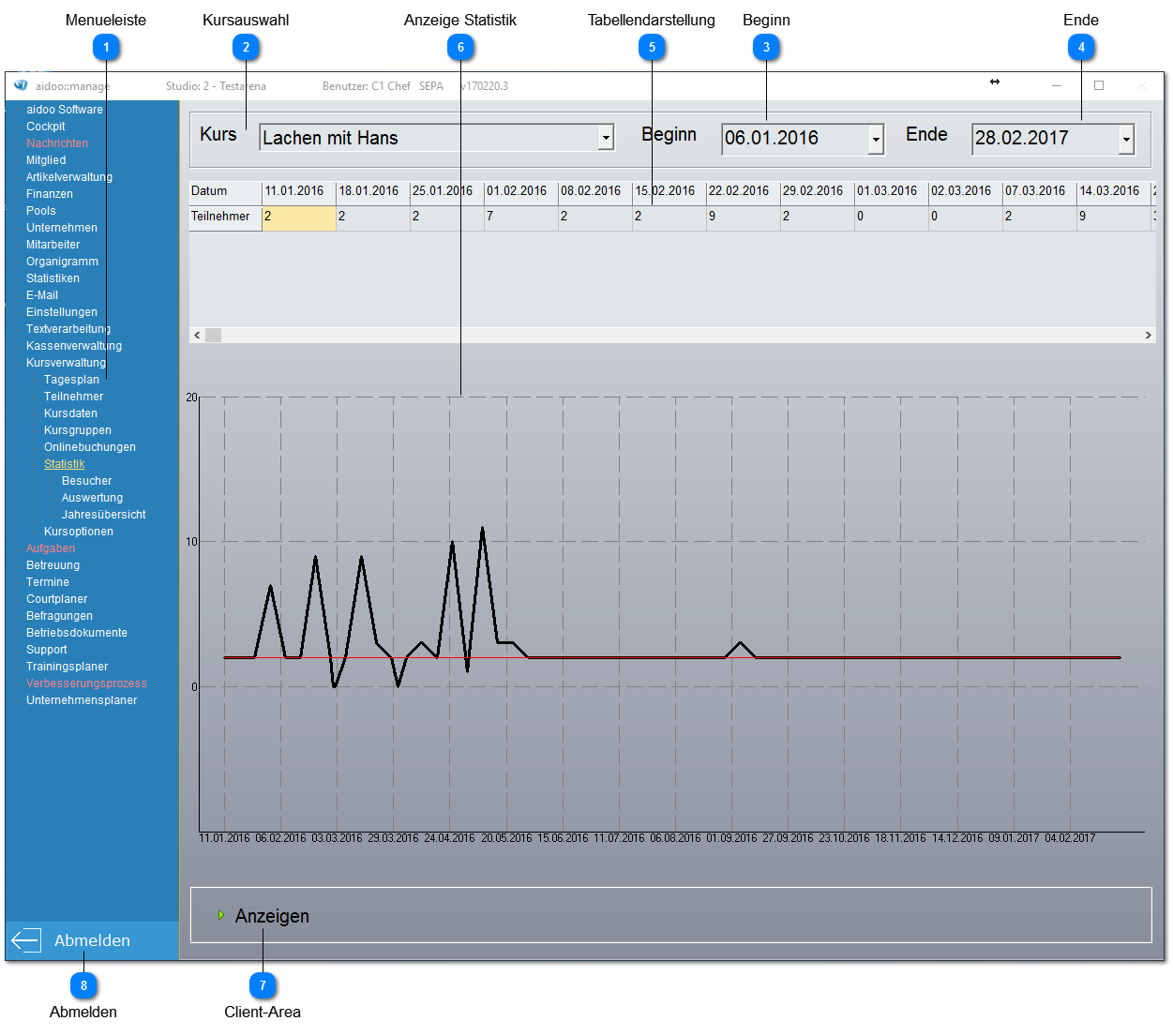Open Kassenverwaltung menu entry
Viewport: 1173px width, 1036px height.
pos(74,346)
